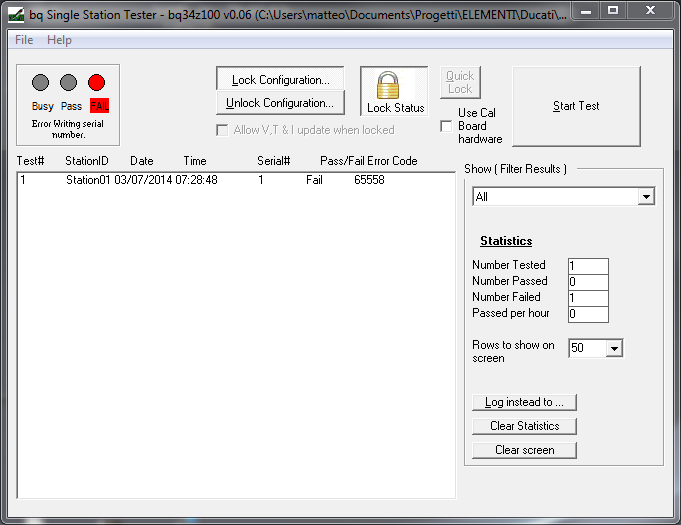Click the Serial# column header
This screenshot has width=681, height=525.
click(x=274, y=161)
